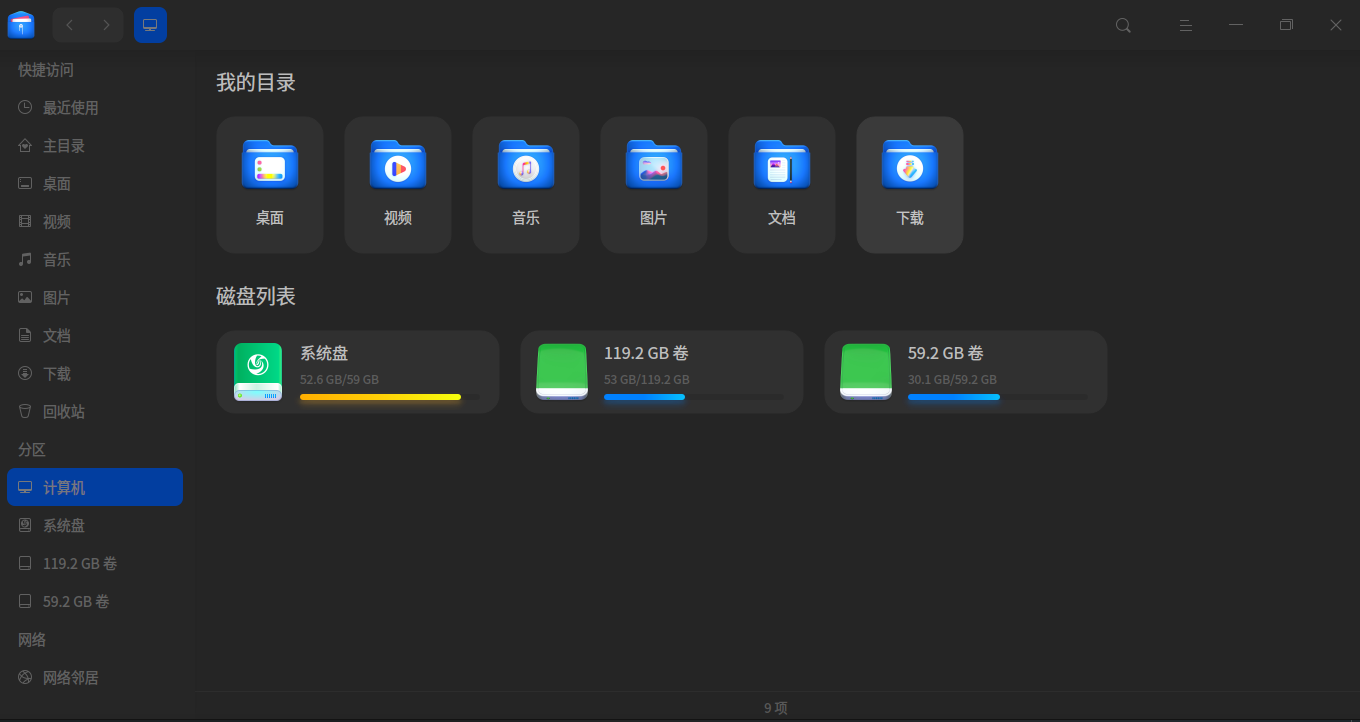Open the 桌面 folder in 我的目录

pos(270,185)
